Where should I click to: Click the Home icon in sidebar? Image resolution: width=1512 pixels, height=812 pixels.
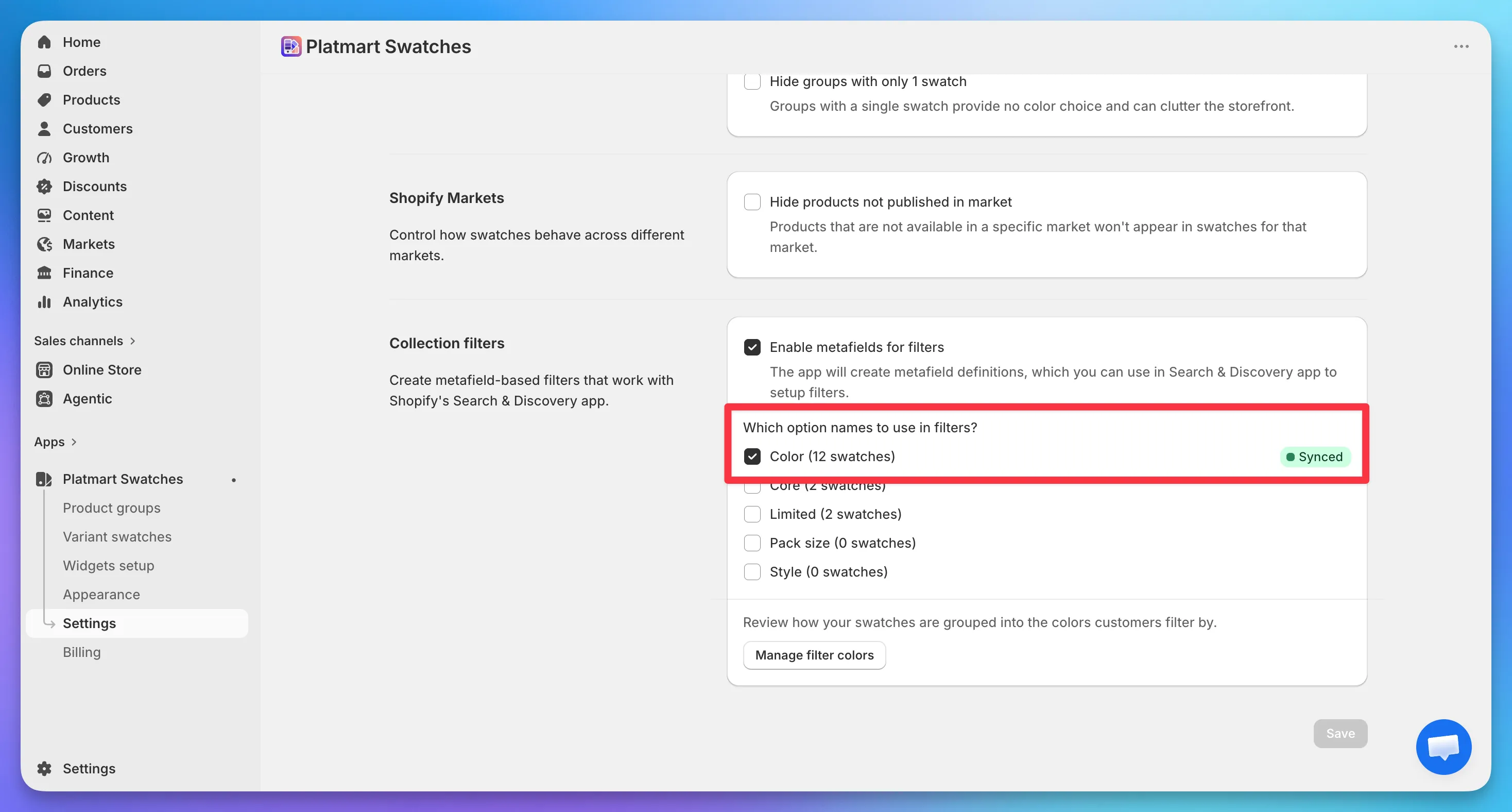click(44, 42)
